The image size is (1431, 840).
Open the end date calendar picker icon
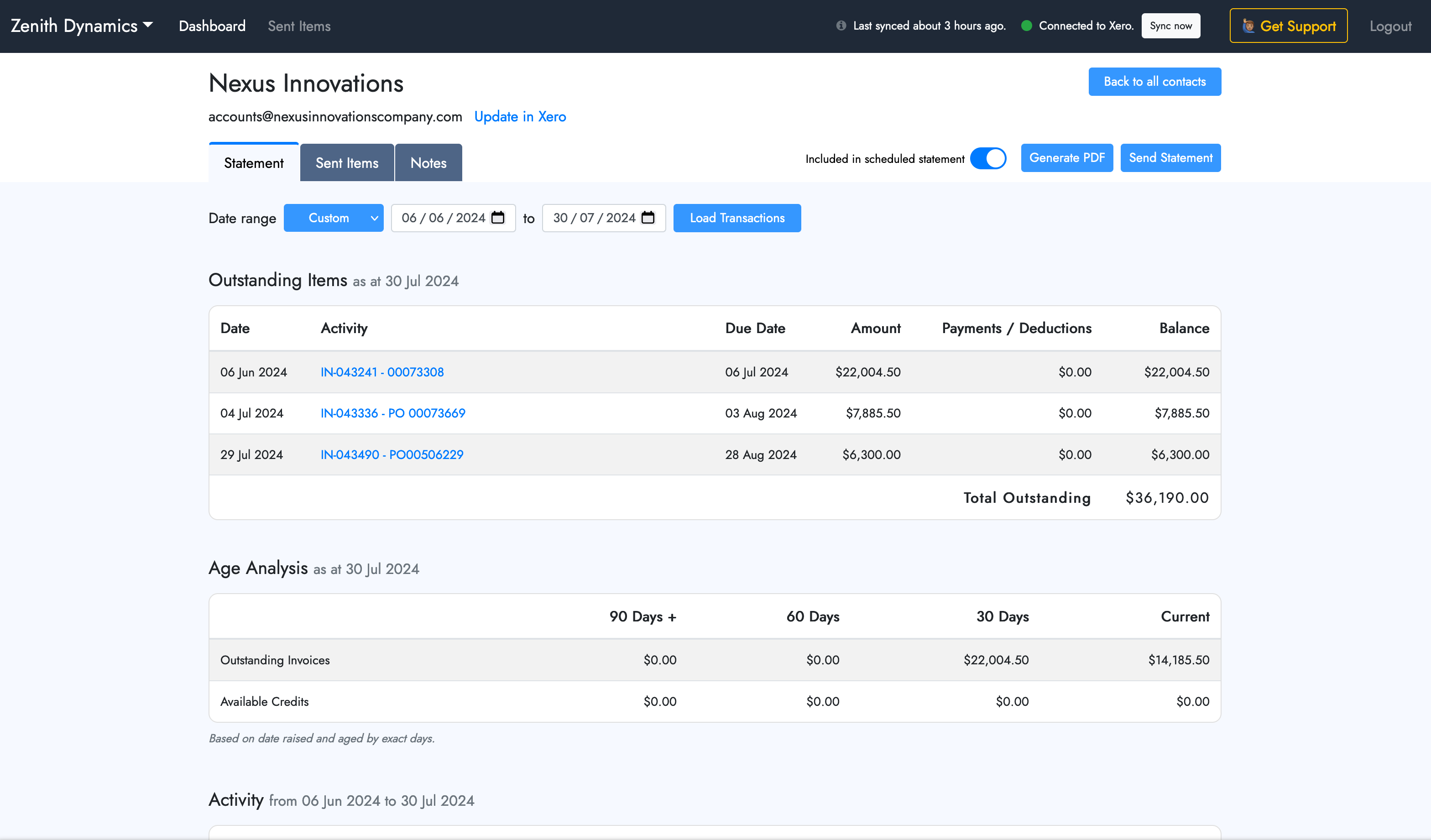tap(648, 218)
